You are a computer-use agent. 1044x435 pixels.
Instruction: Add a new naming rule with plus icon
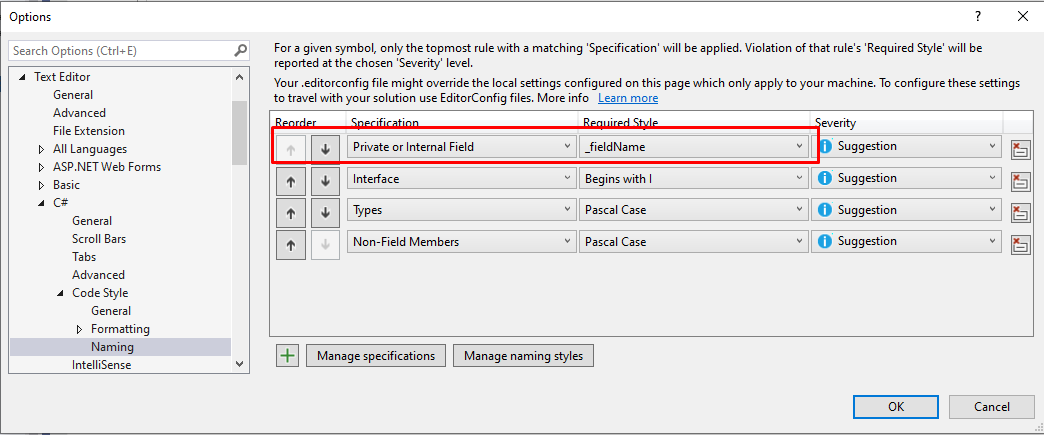point(288,355)
